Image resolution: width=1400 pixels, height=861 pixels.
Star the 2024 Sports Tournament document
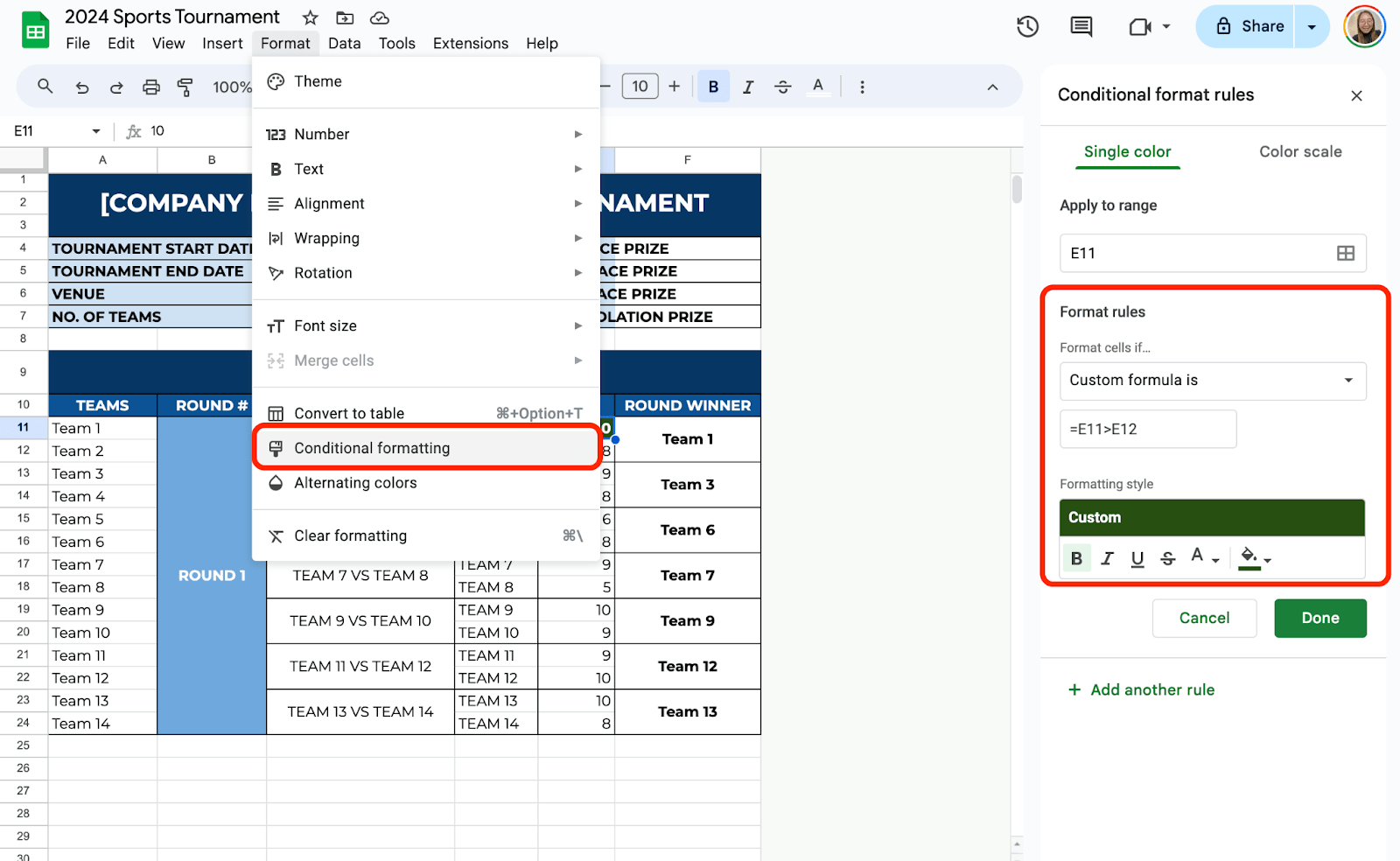310,17
